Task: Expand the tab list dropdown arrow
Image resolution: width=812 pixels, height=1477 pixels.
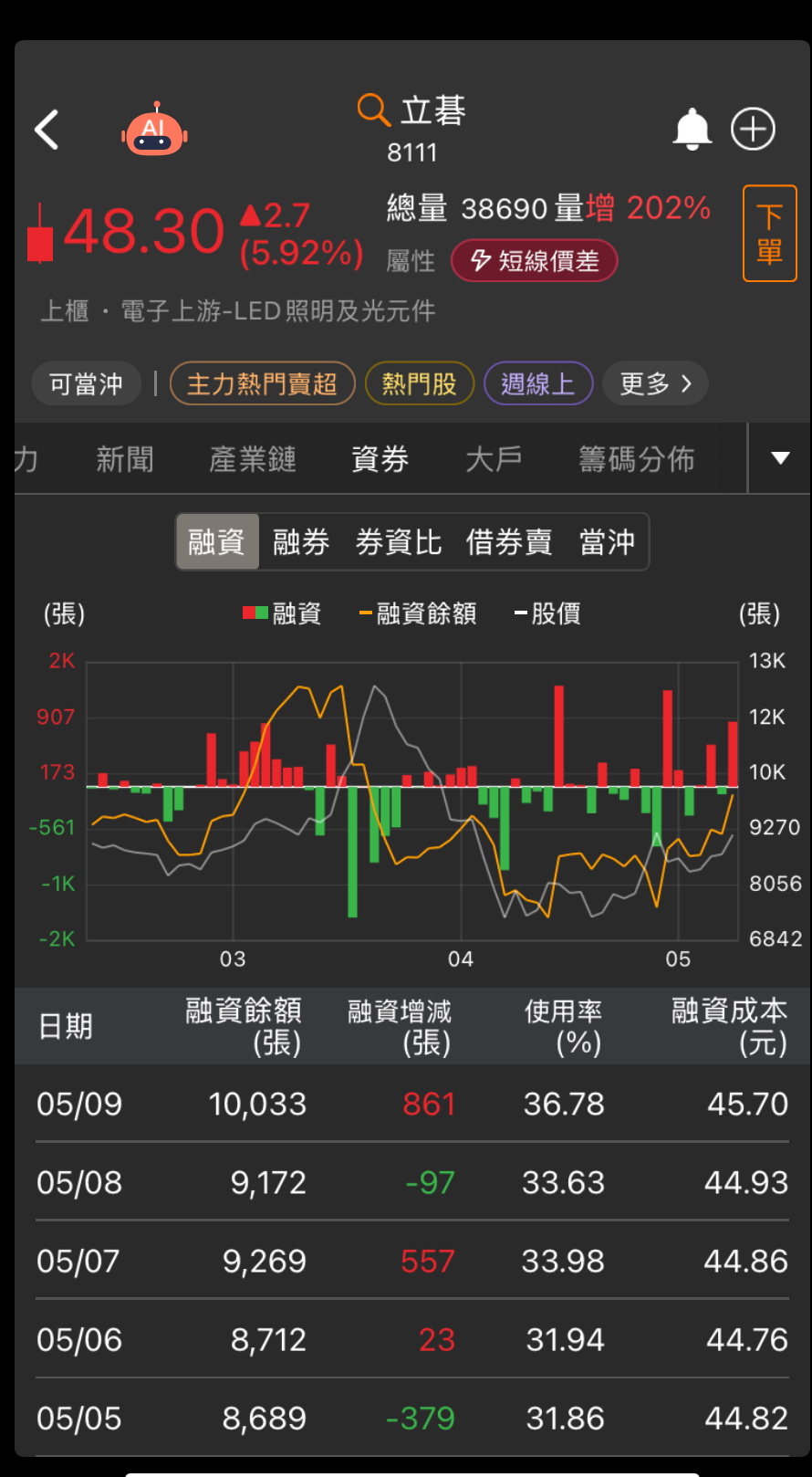Action: (780, 458)
